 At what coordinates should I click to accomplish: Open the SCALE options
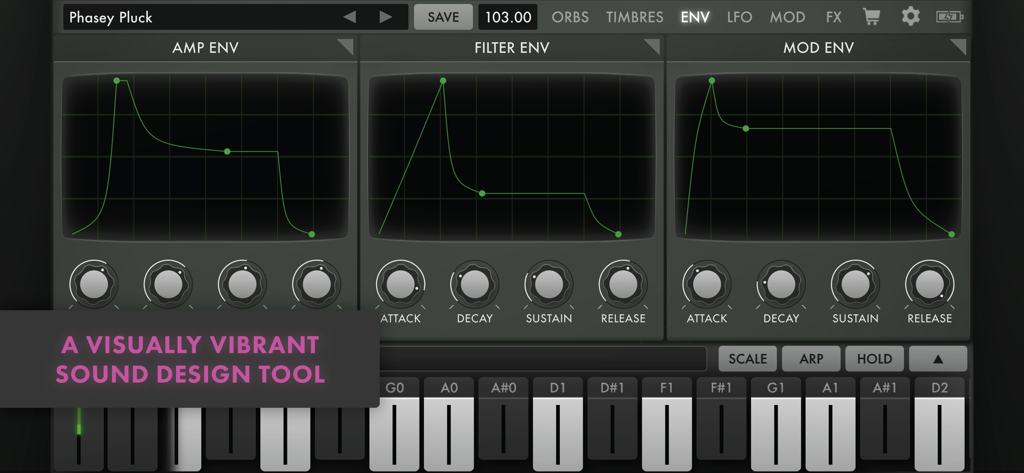tap(748, 359)
